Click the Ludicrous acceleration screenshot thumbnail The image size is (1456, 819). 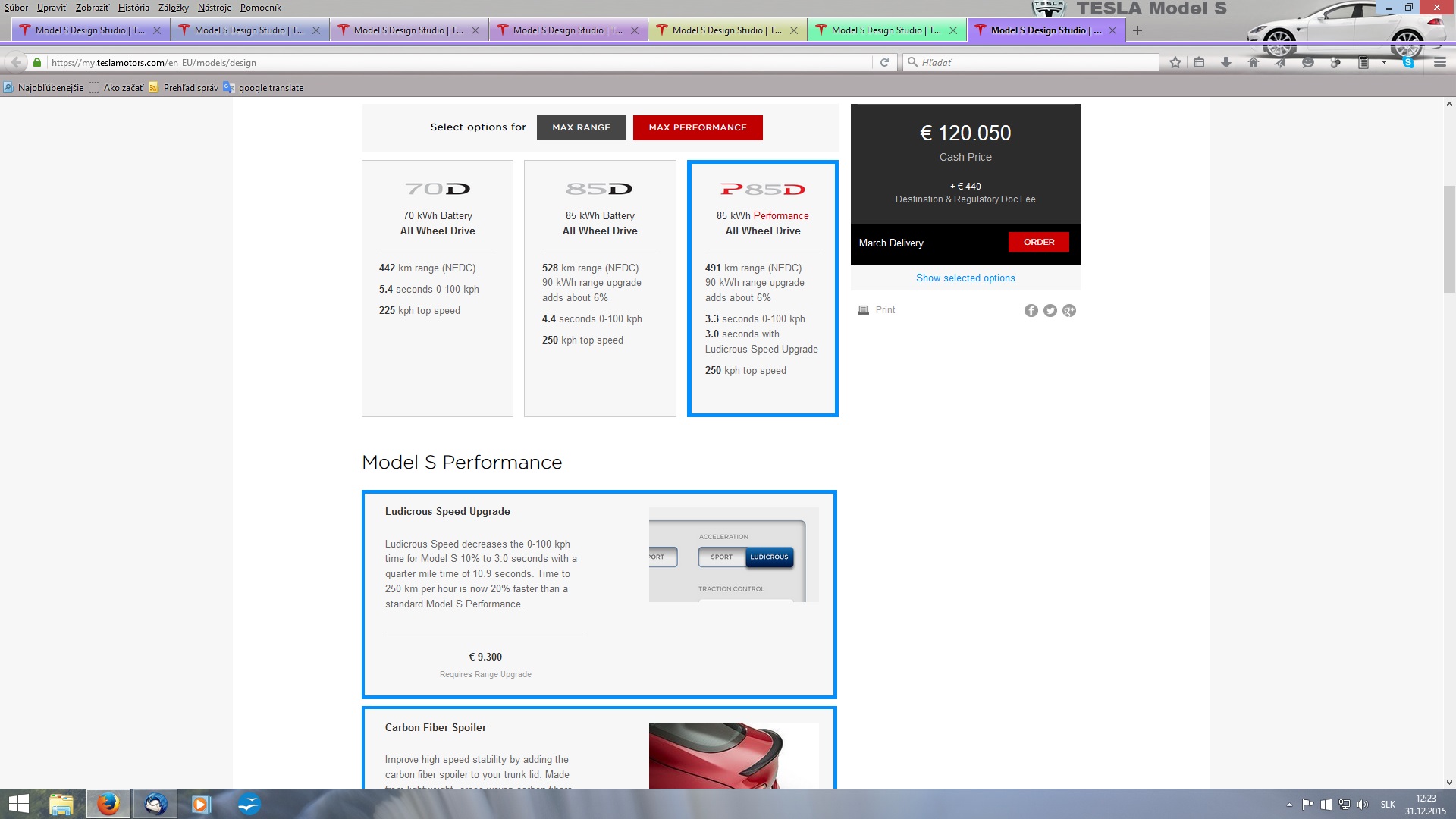click(734, 554)
